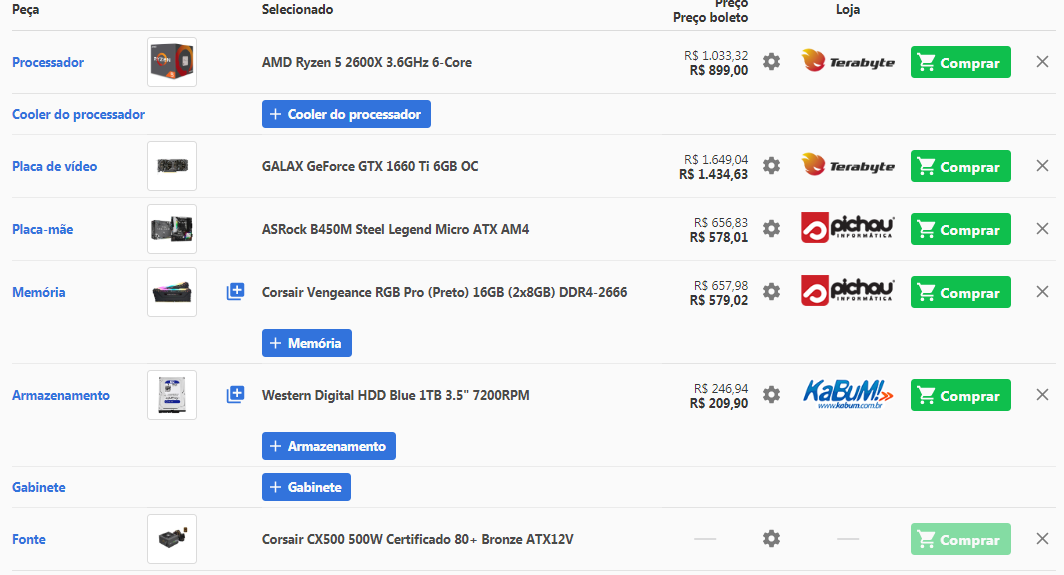Image resolution: width=1064 pixels, height=575 pixels.
Task: Click the Loja column header
Action: pos(848,10)
